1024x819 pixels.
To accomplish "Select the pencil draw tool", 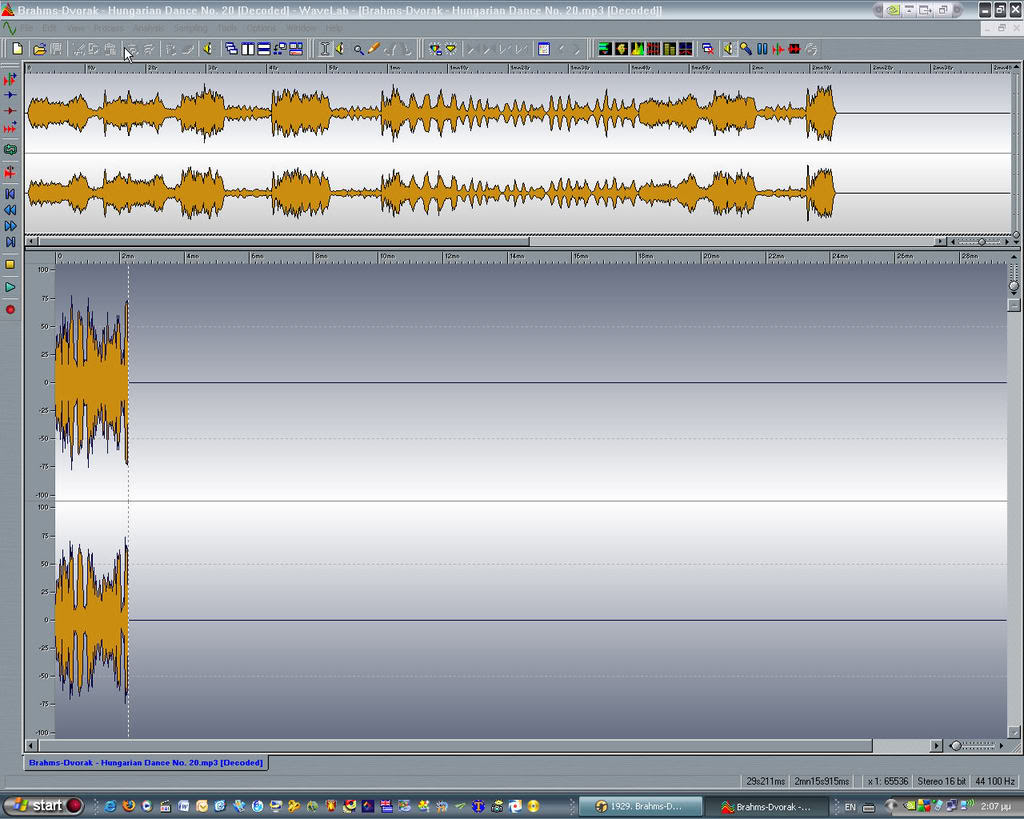I will click(x=374, y=48).
